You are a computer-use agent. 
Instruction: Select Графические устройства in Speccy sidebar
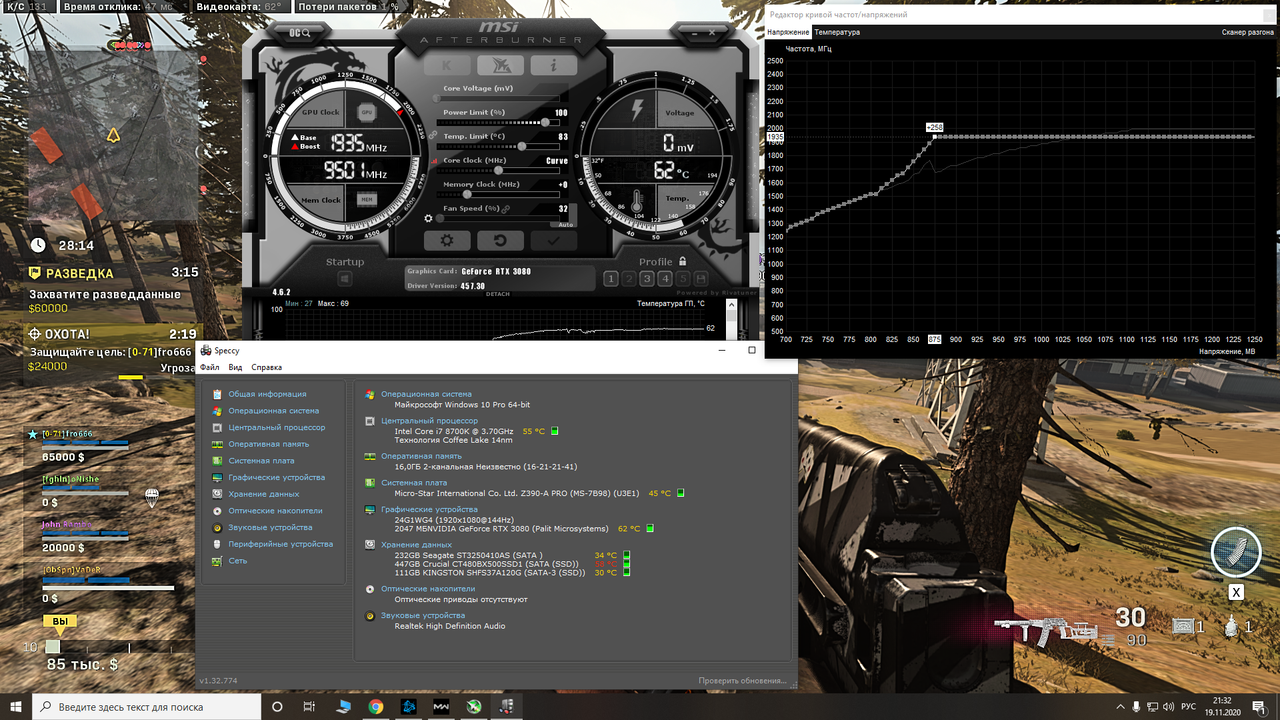click(276, 477)
